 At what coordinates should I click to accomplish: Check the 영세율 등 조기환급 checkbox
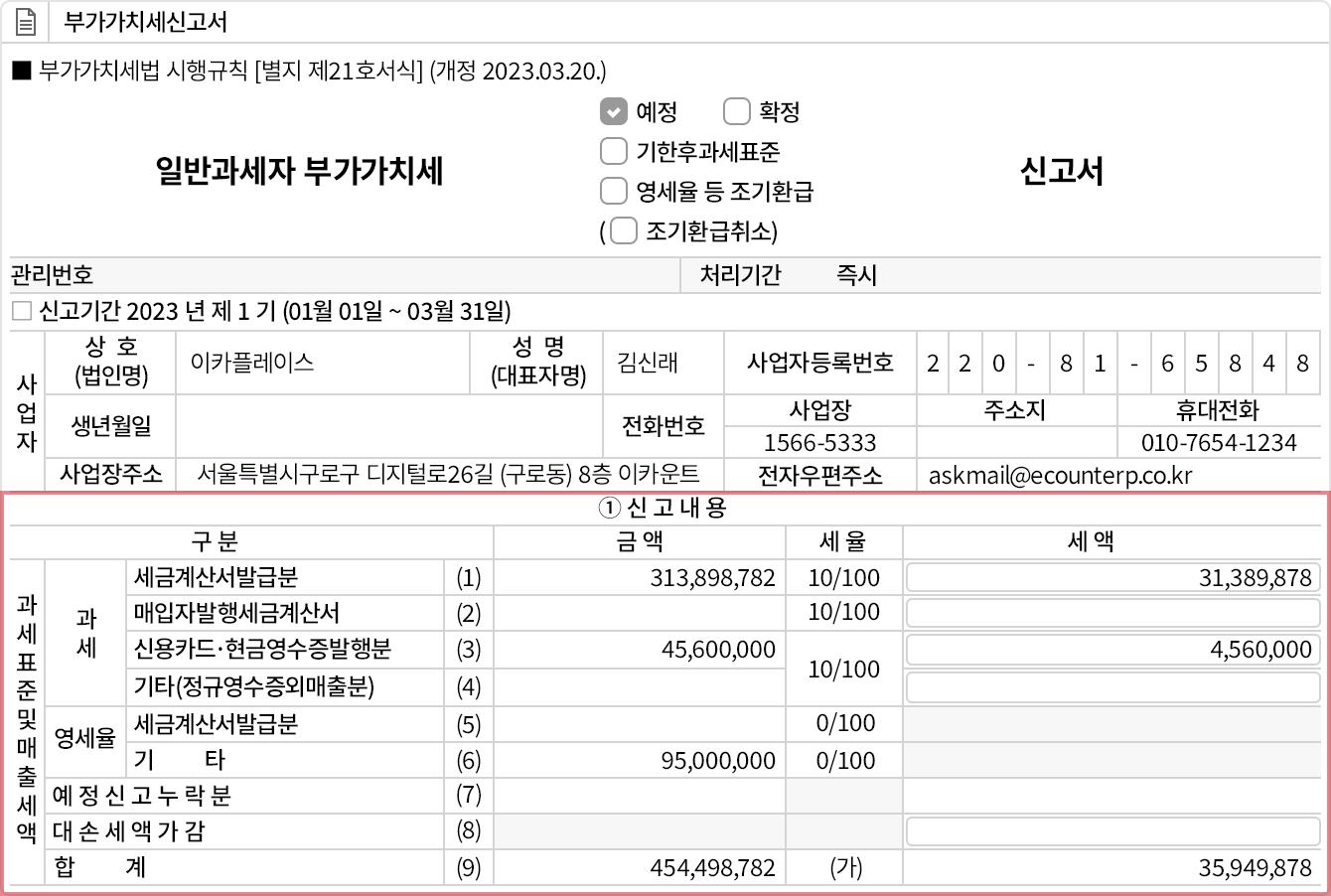tap(613, 191)
